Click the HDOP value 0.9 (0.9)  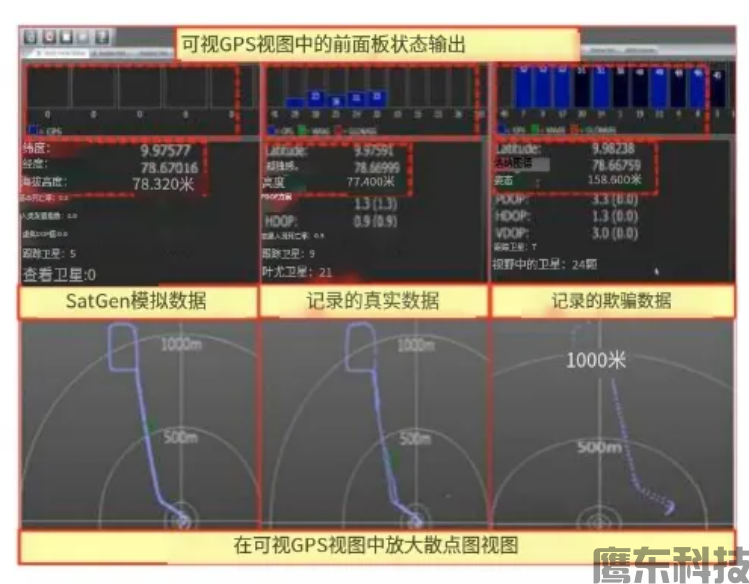coord(375,221)
